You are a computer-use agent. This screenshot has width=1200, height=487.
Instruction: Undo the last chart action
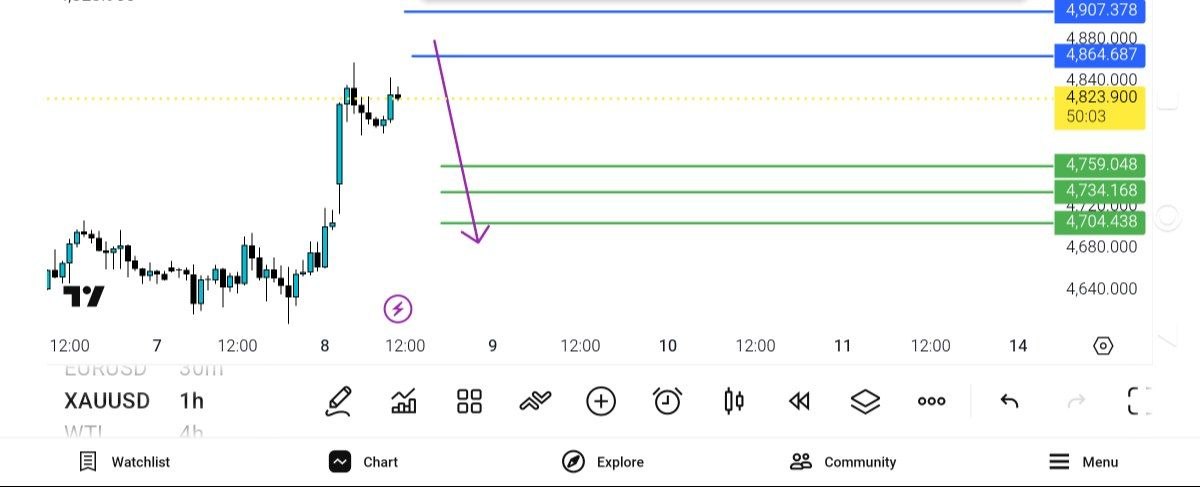1010,401
